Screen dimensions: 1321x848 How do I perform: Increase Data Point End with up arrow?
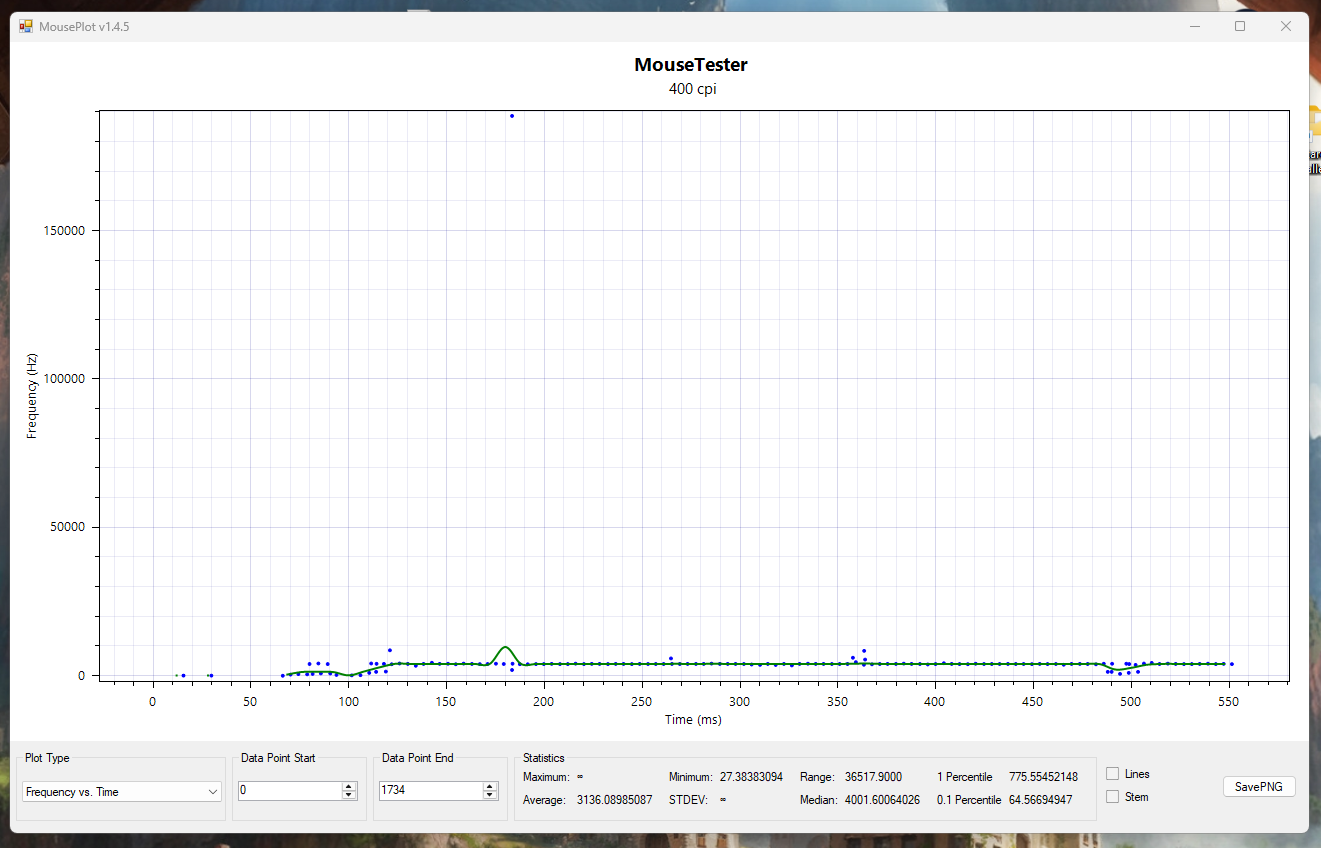(490, 786)
